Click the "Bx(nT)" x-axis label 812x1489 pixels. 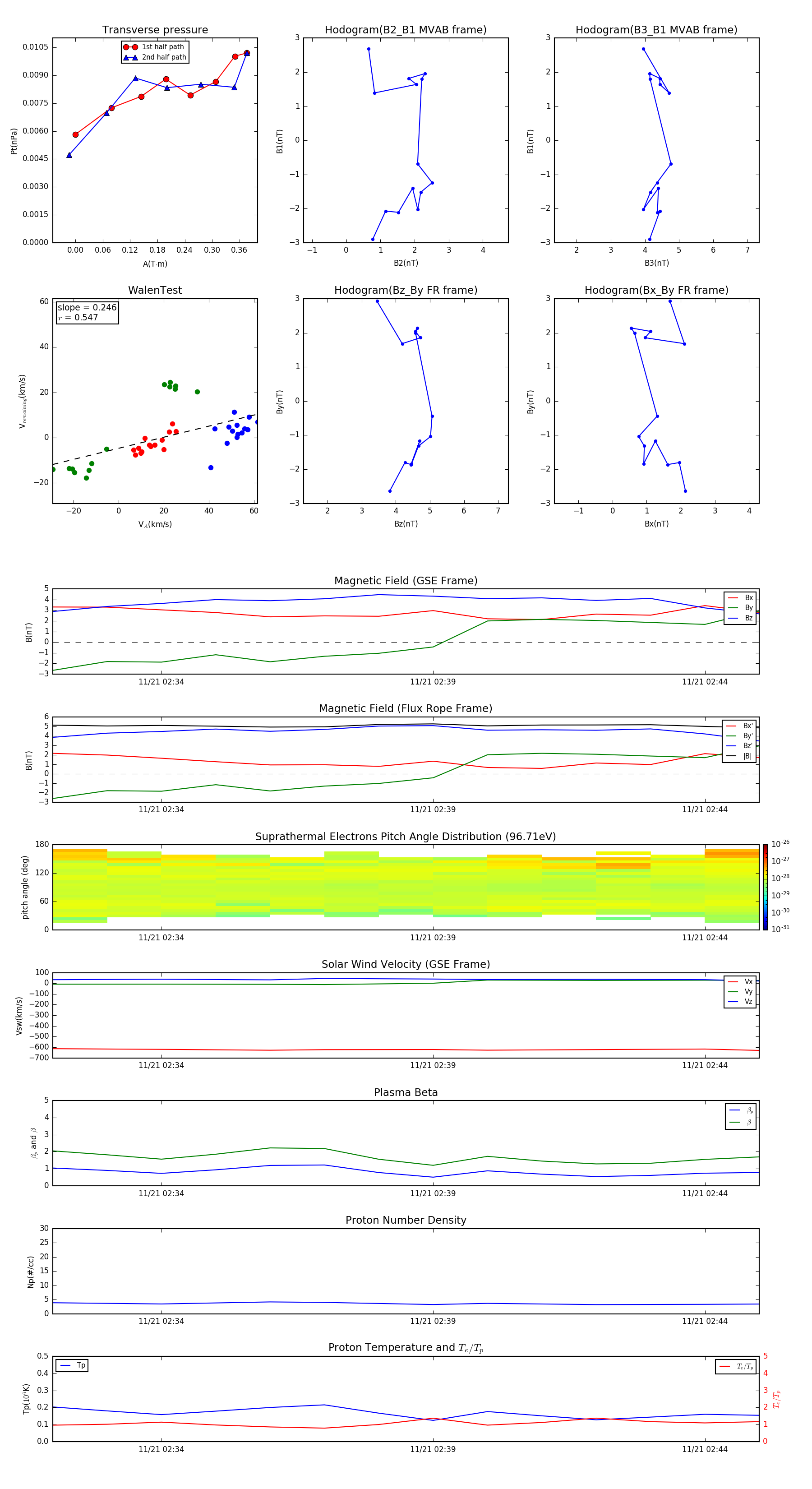point(656,524)
